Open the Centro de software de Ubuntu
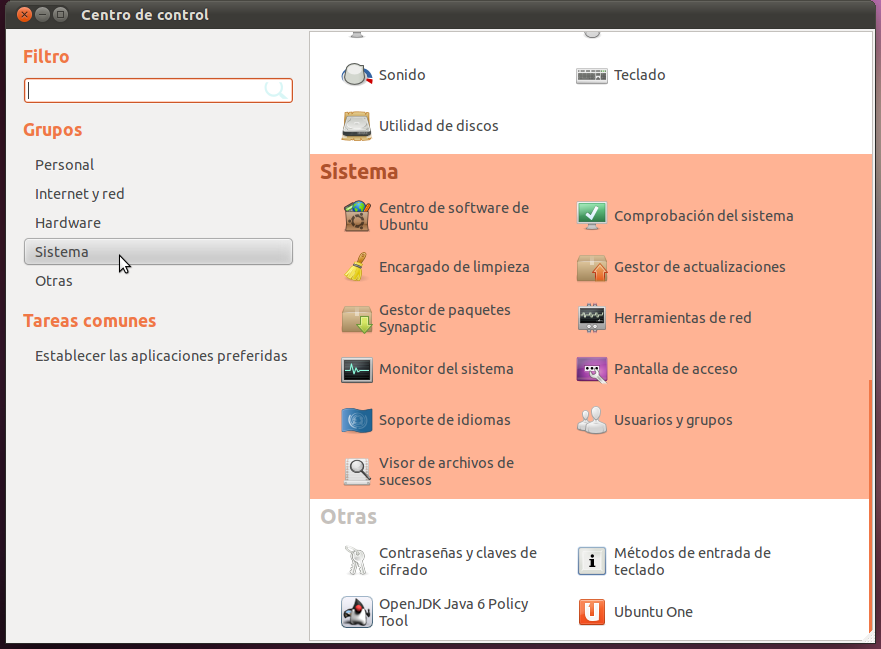 452,216
